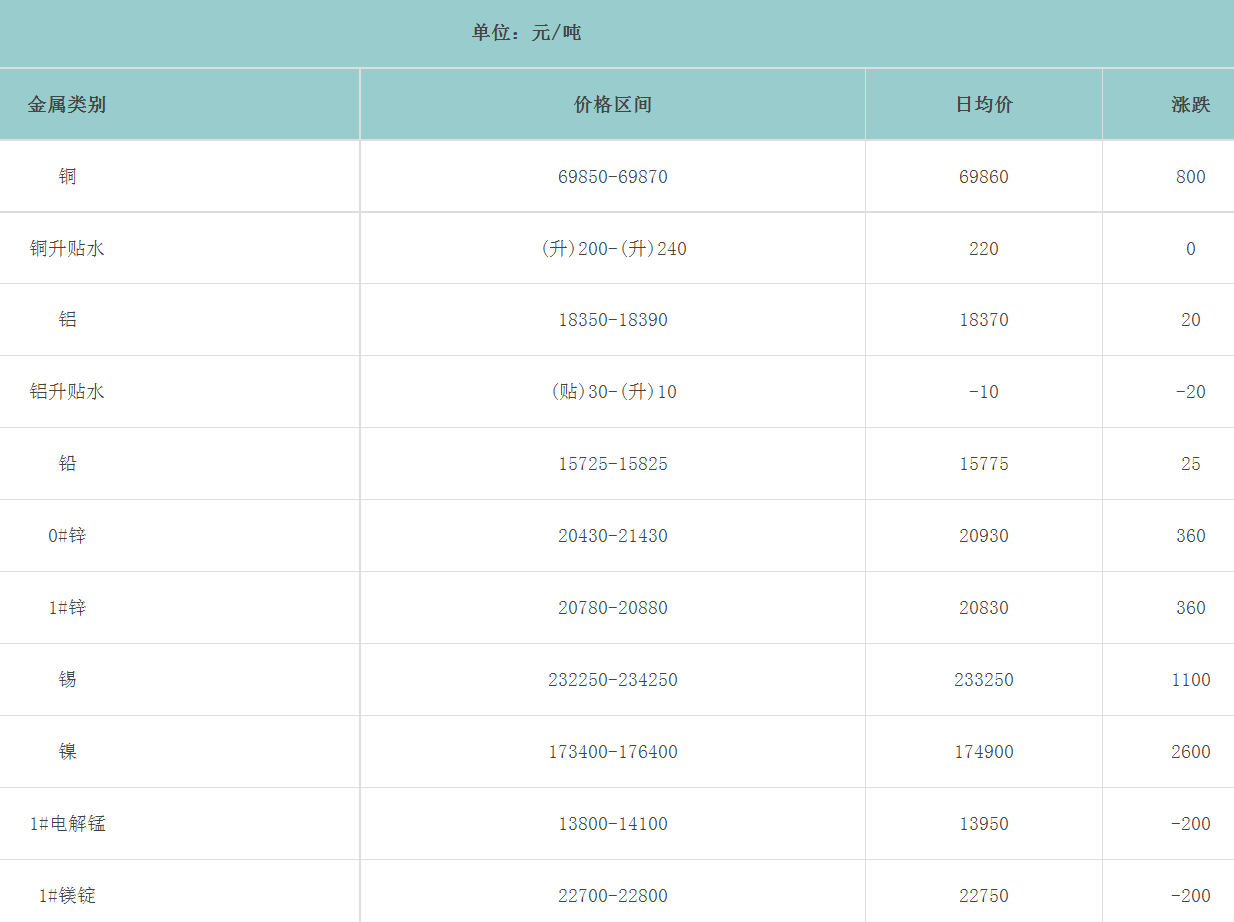Click price range 232250-234250 for tin
Screen dimensions: 1234x922
pos(613,680)
